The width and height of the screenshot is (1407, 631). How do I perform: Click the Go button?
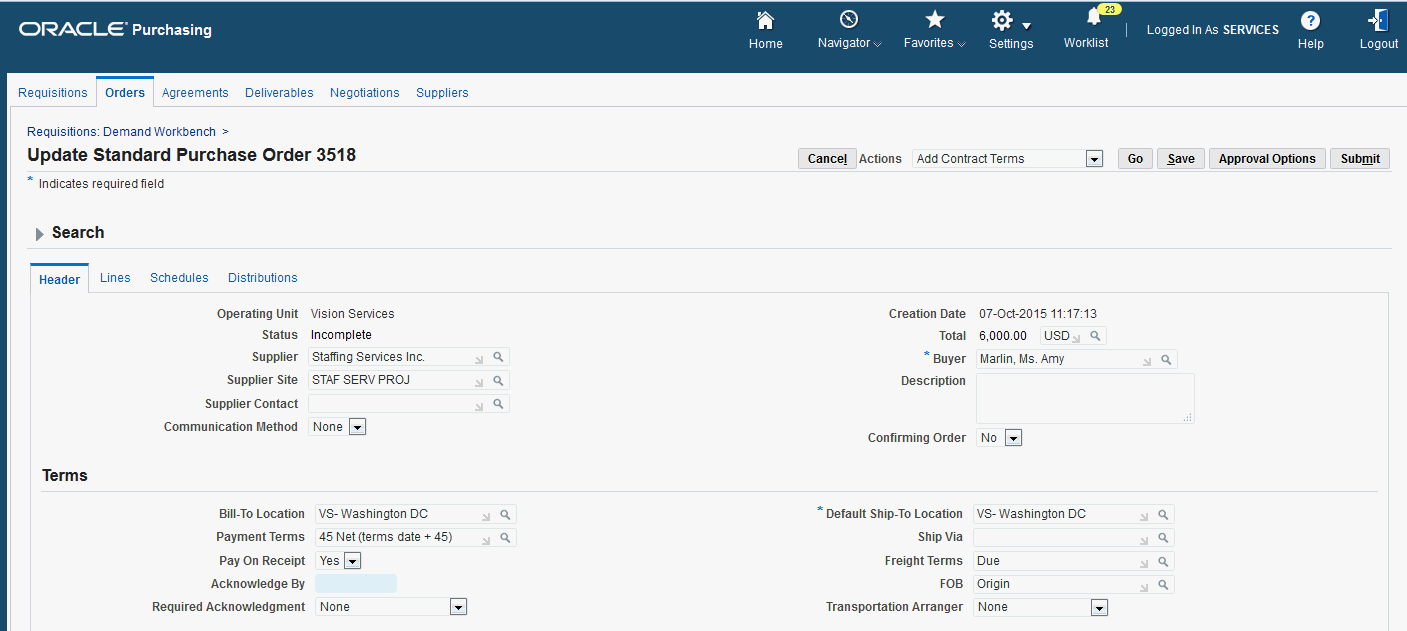coord(1135,159)
